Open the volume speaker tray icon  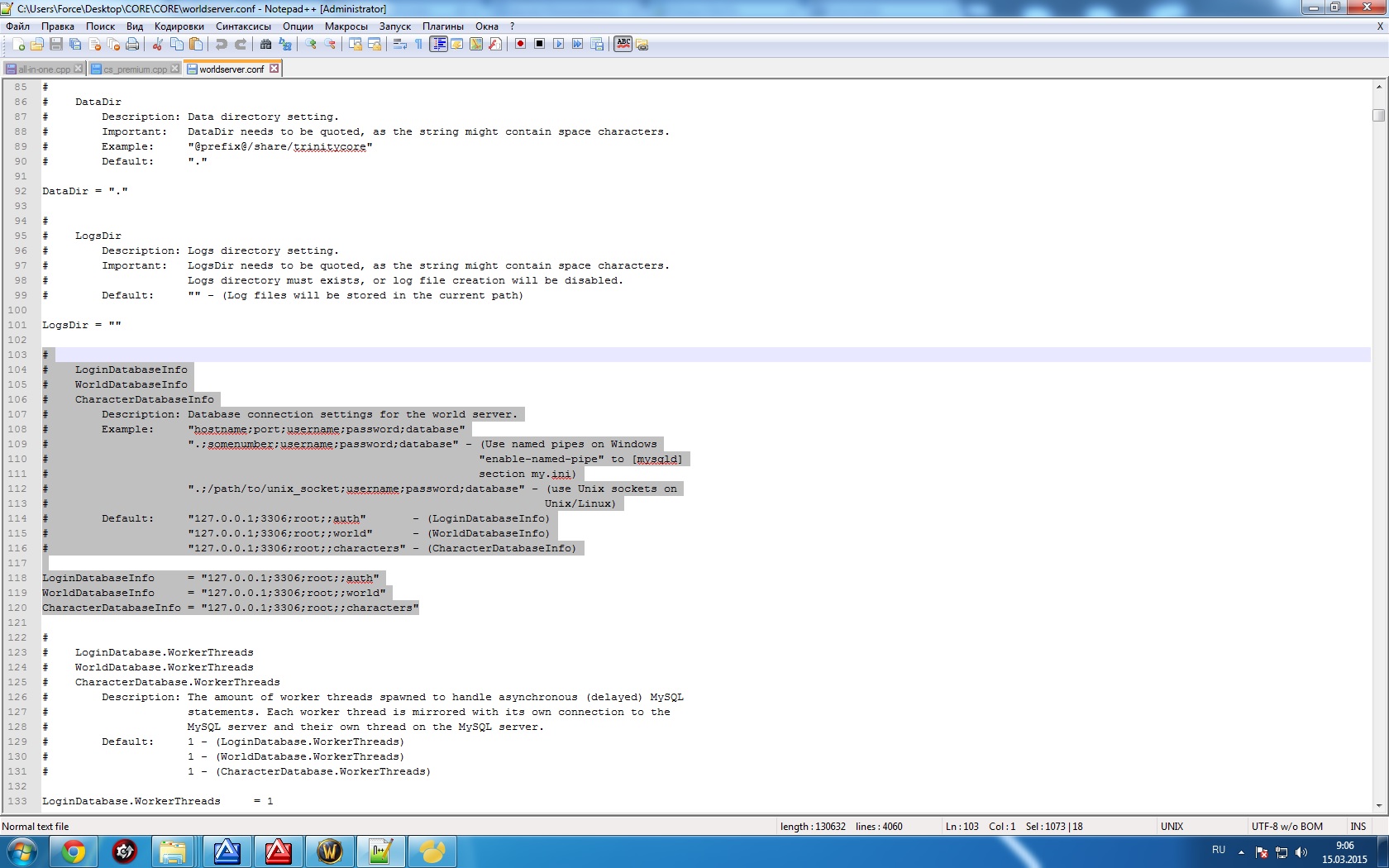click(x=1301, y=852)
